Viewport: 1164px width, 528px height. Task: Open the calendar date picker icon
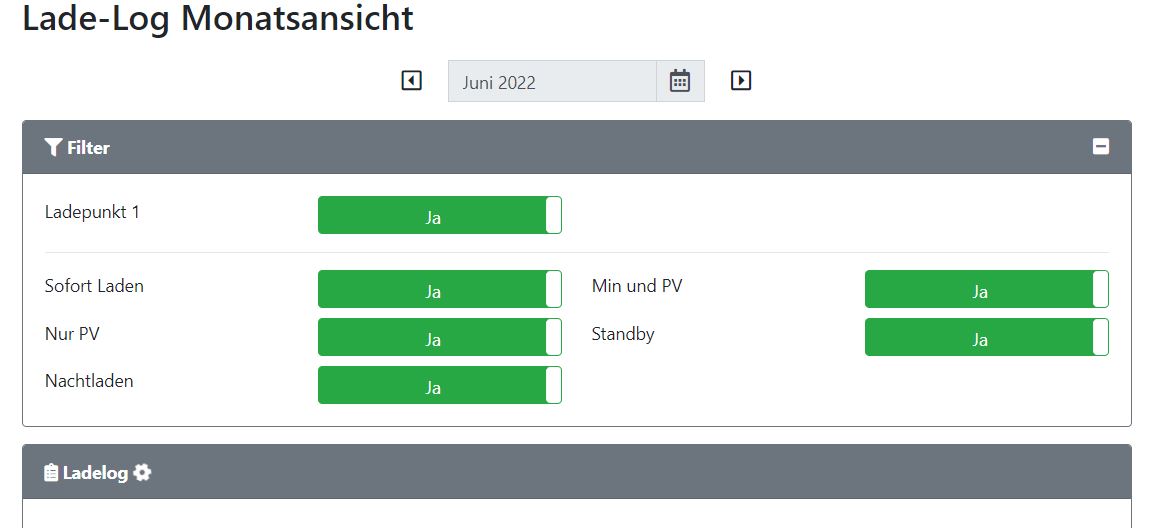(680, 82)
